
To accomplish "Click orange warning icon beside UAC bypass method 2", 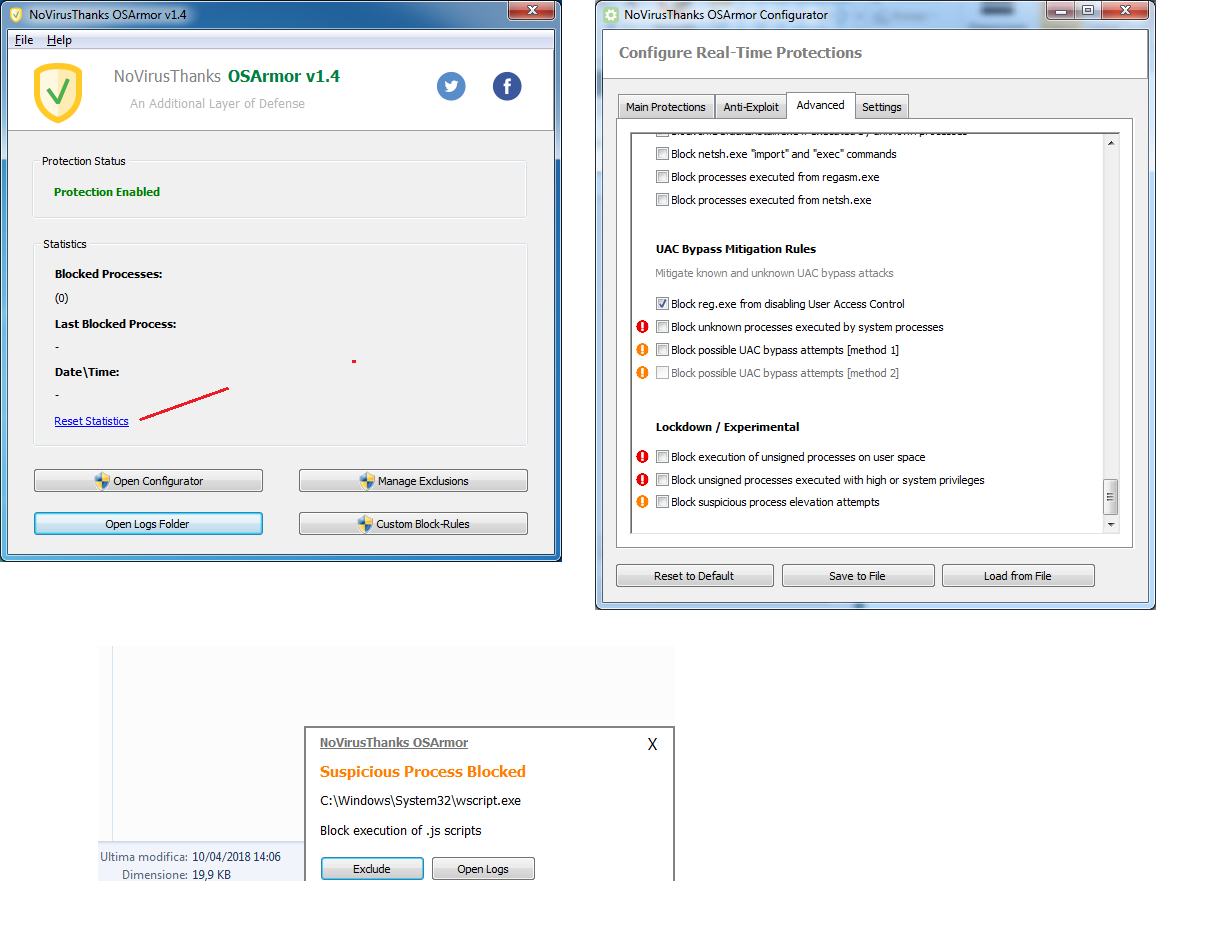I will (x=643, y=373).
